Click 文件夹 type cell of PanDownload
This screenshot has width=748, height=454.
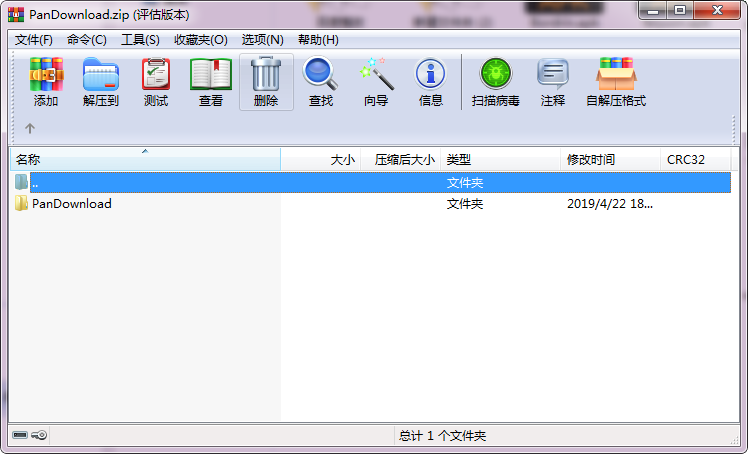(465, 204)
